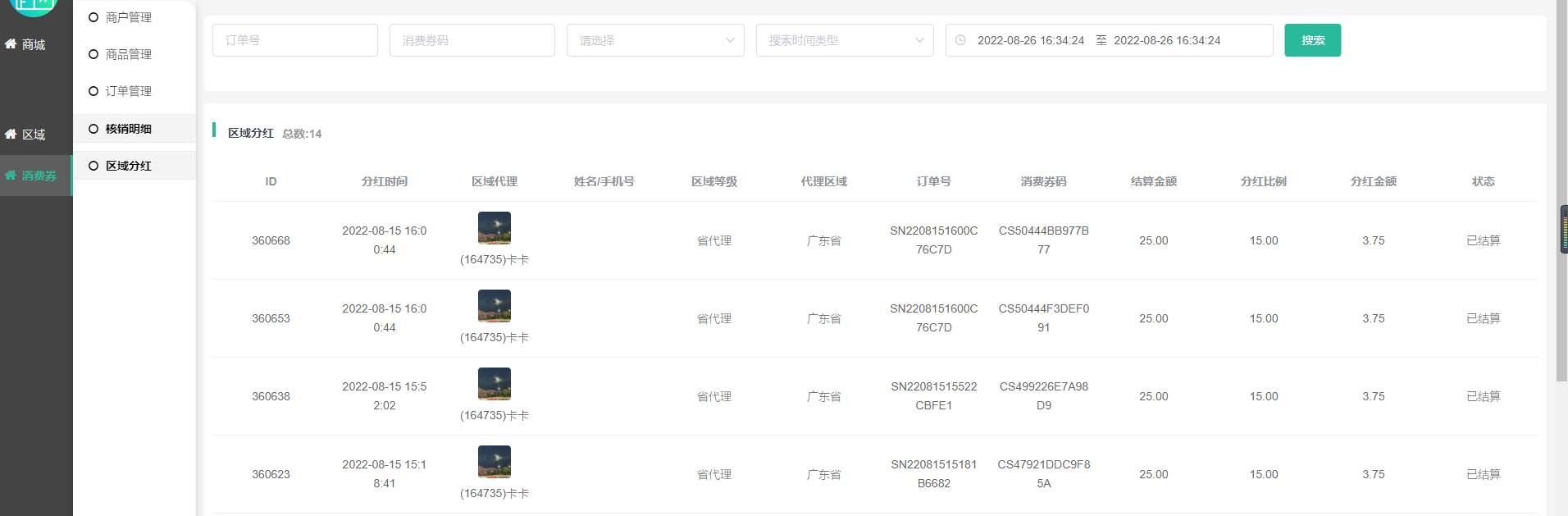Expand the 搜索时间类型 dropdown
Viewport: 1568px width, 516px height.
coord(845,40)
